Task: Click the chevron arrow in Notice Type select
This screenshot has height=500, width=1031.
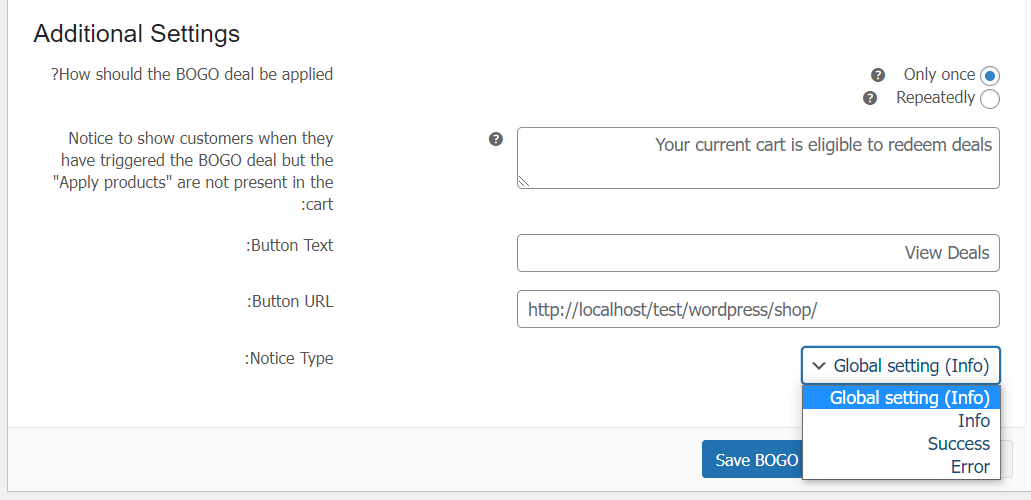Action: click(x=819, y=366)
